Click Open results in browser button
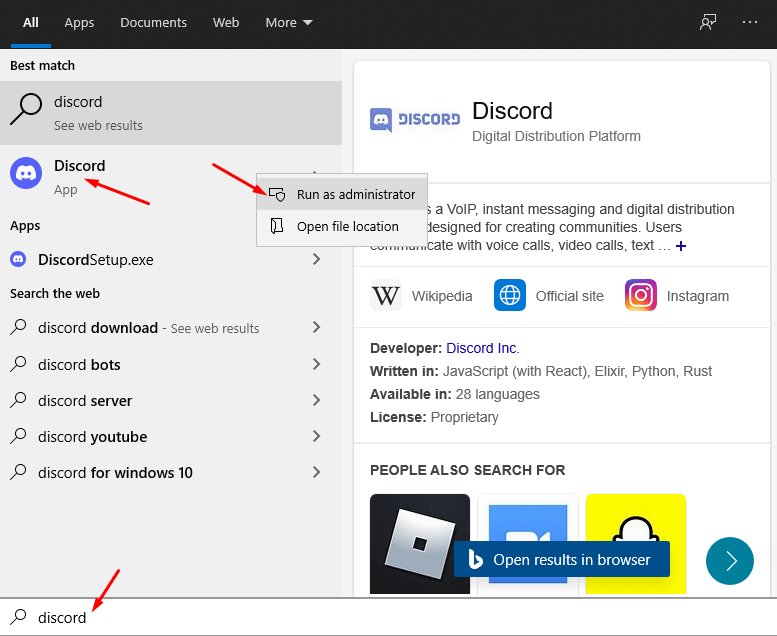 562,559
